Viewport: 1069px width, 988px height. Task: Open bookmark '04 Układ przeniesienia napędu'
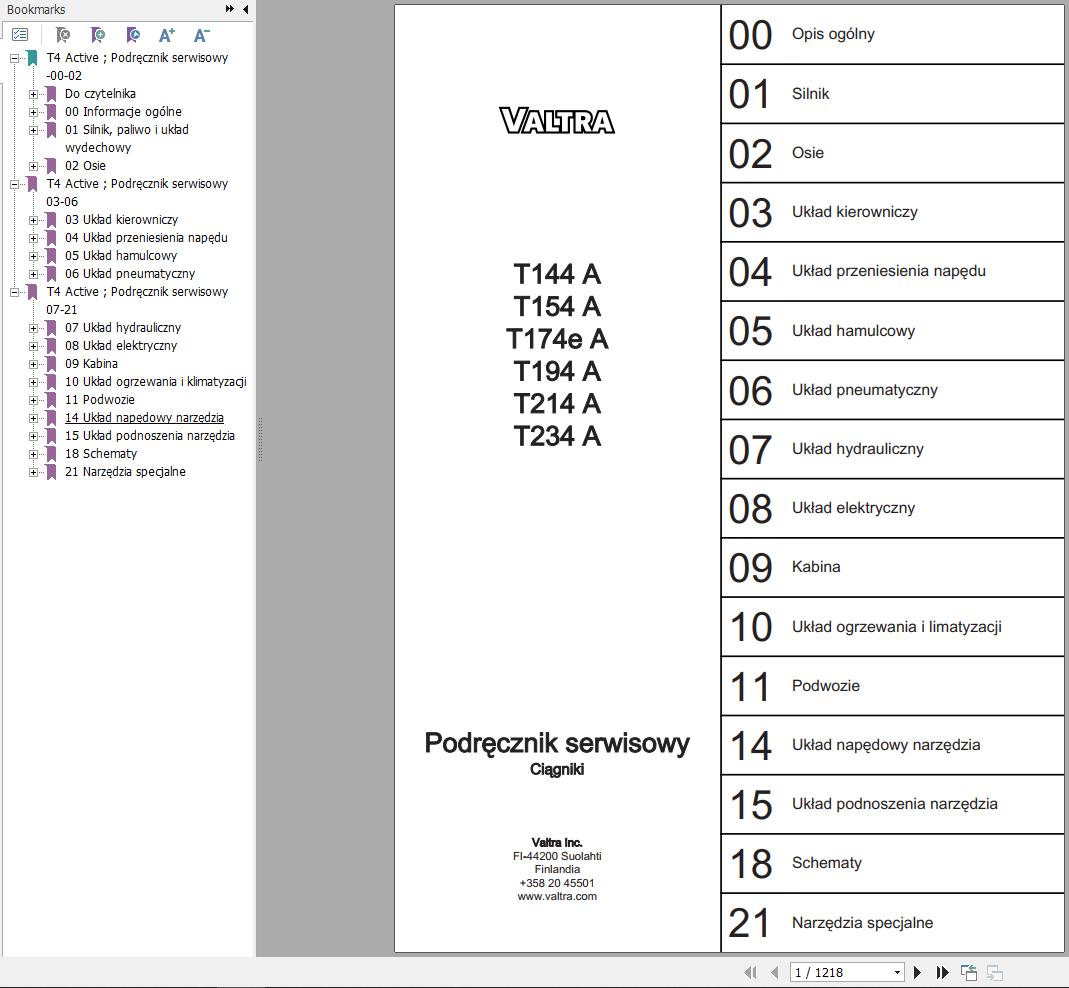pyautogui.click(x=147, y=237)
